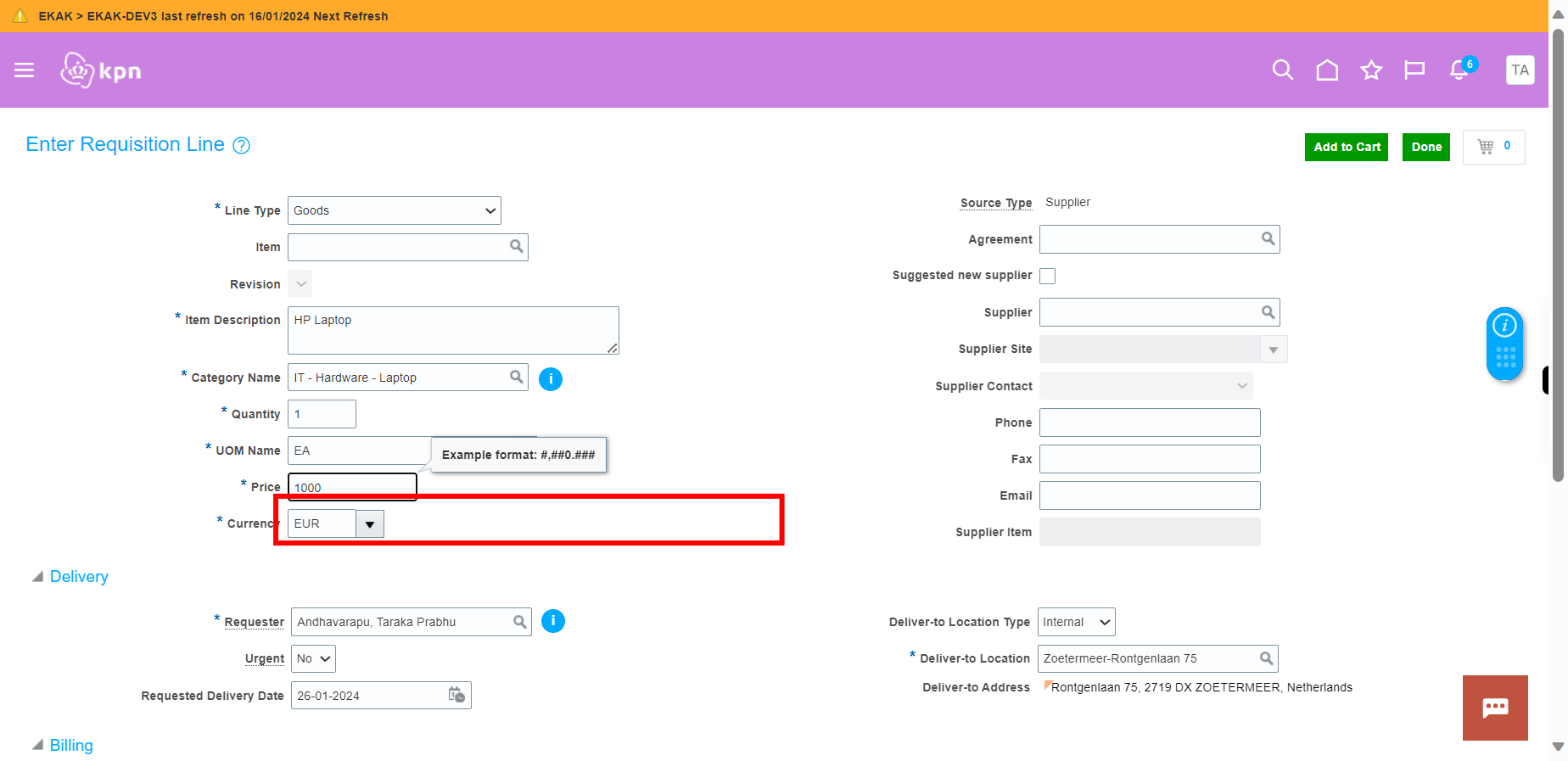Click into the UOM Name field
This screenshot has height=761, width=1568.
coord(359,450)
